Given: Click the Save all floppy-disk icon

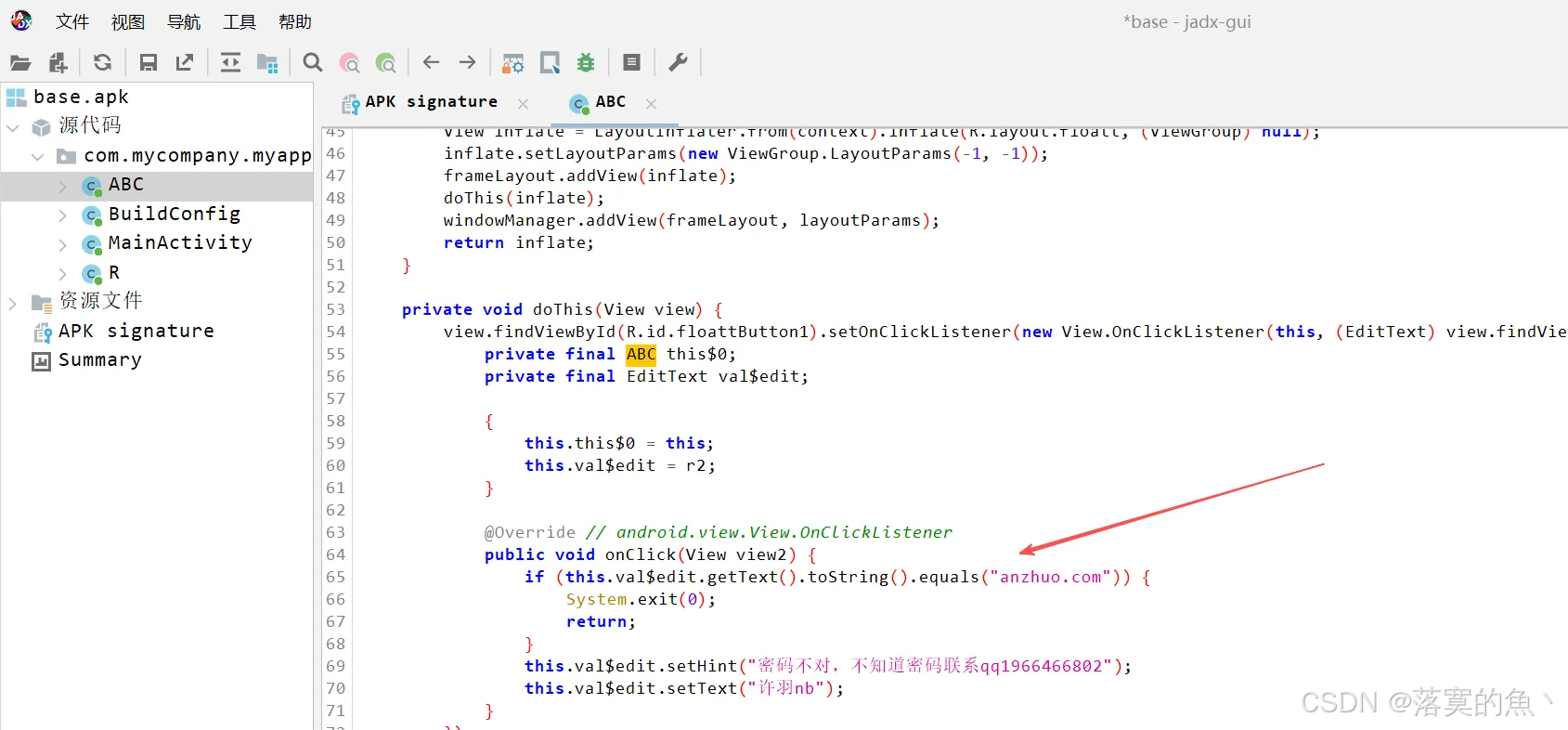Looking at the screenshot, I should [x=148, y=63].
